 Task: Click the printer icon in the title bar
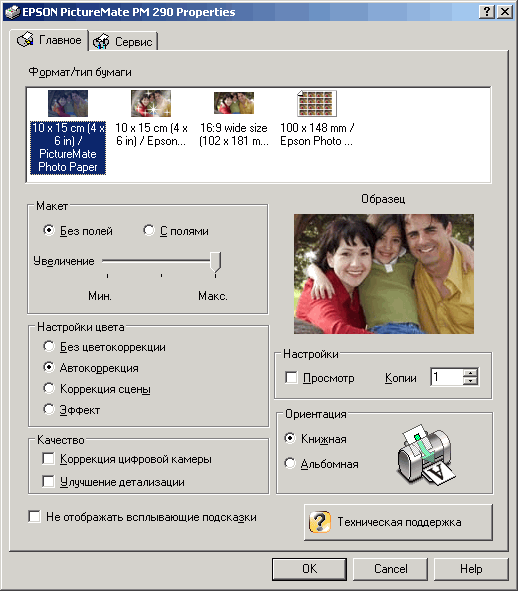point(12,12)
